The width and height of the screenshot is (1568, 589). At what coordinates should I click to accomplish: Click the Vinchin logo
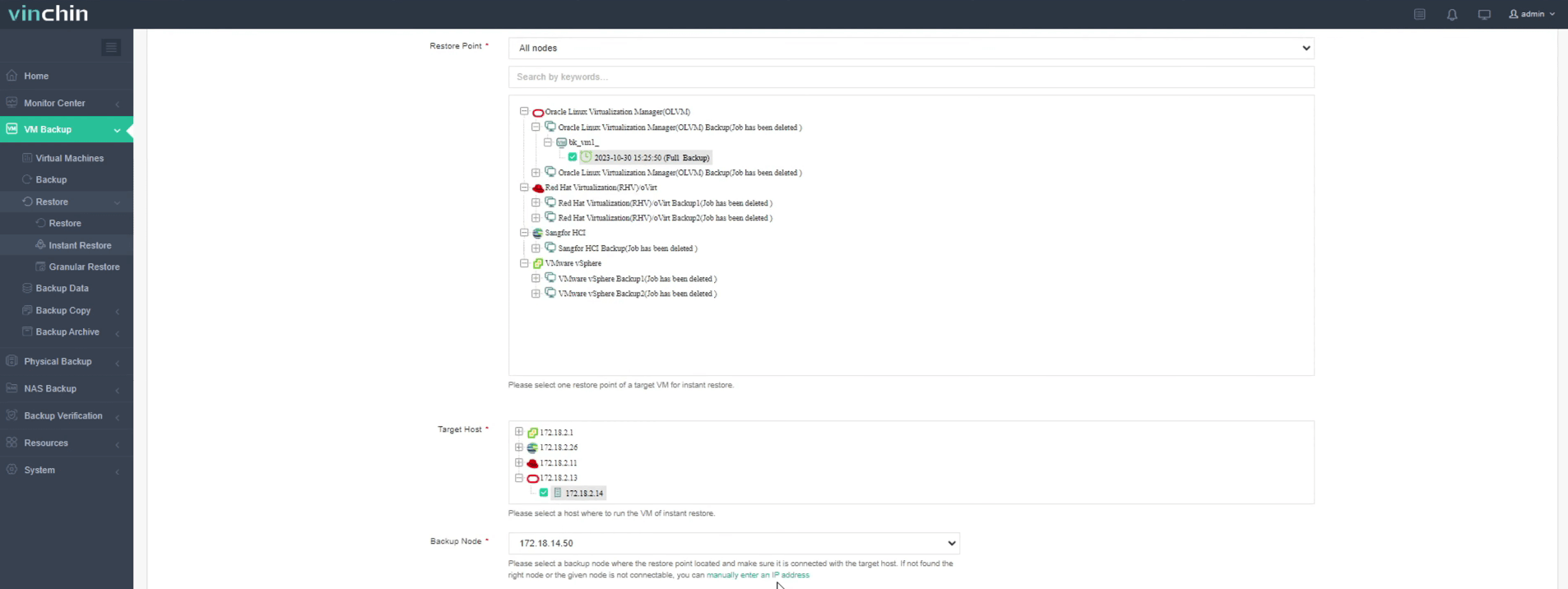[x=48, y=13]
